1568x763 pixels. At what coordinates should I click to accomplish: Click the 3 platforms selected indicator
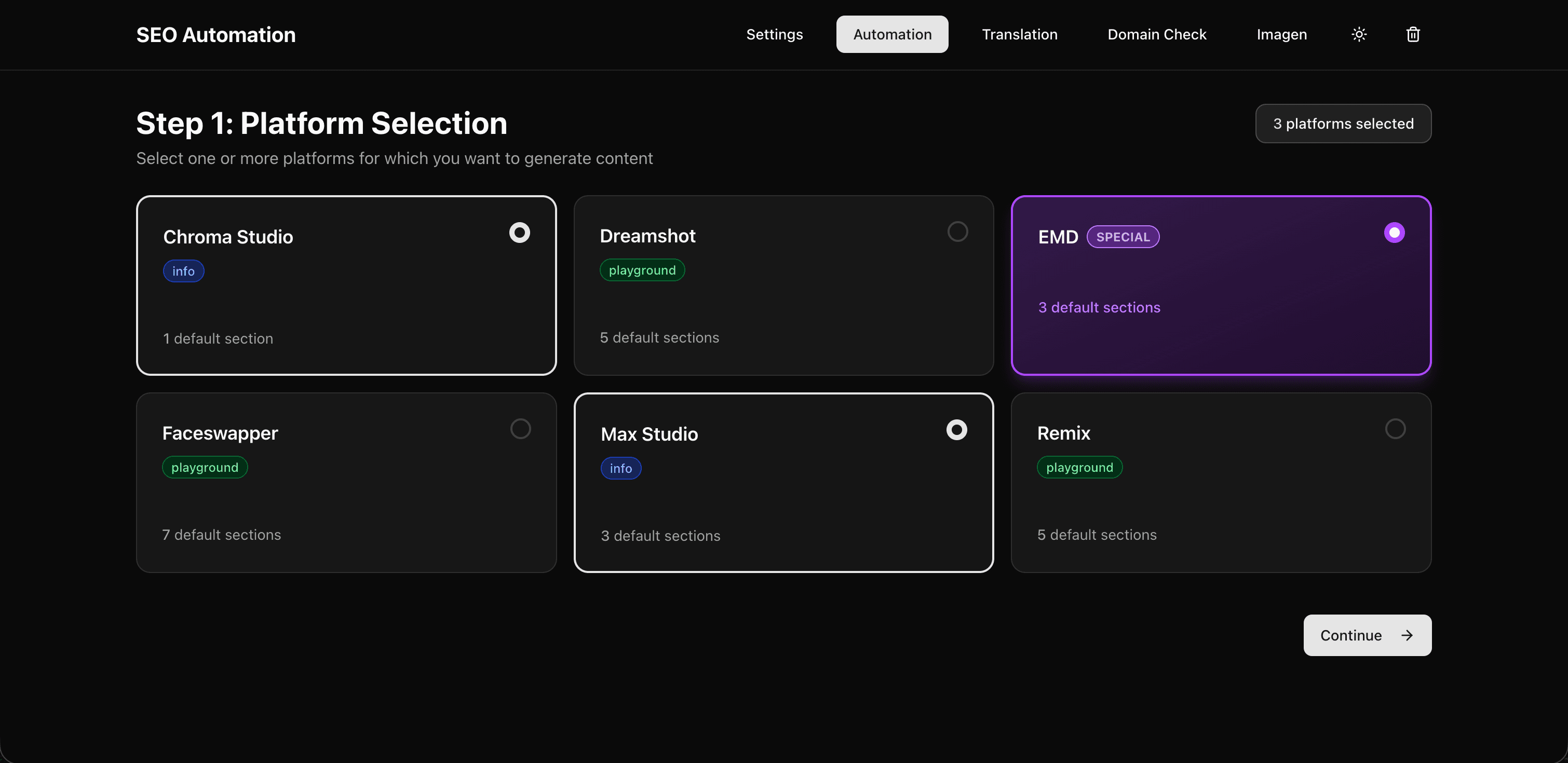point(1343,124)
